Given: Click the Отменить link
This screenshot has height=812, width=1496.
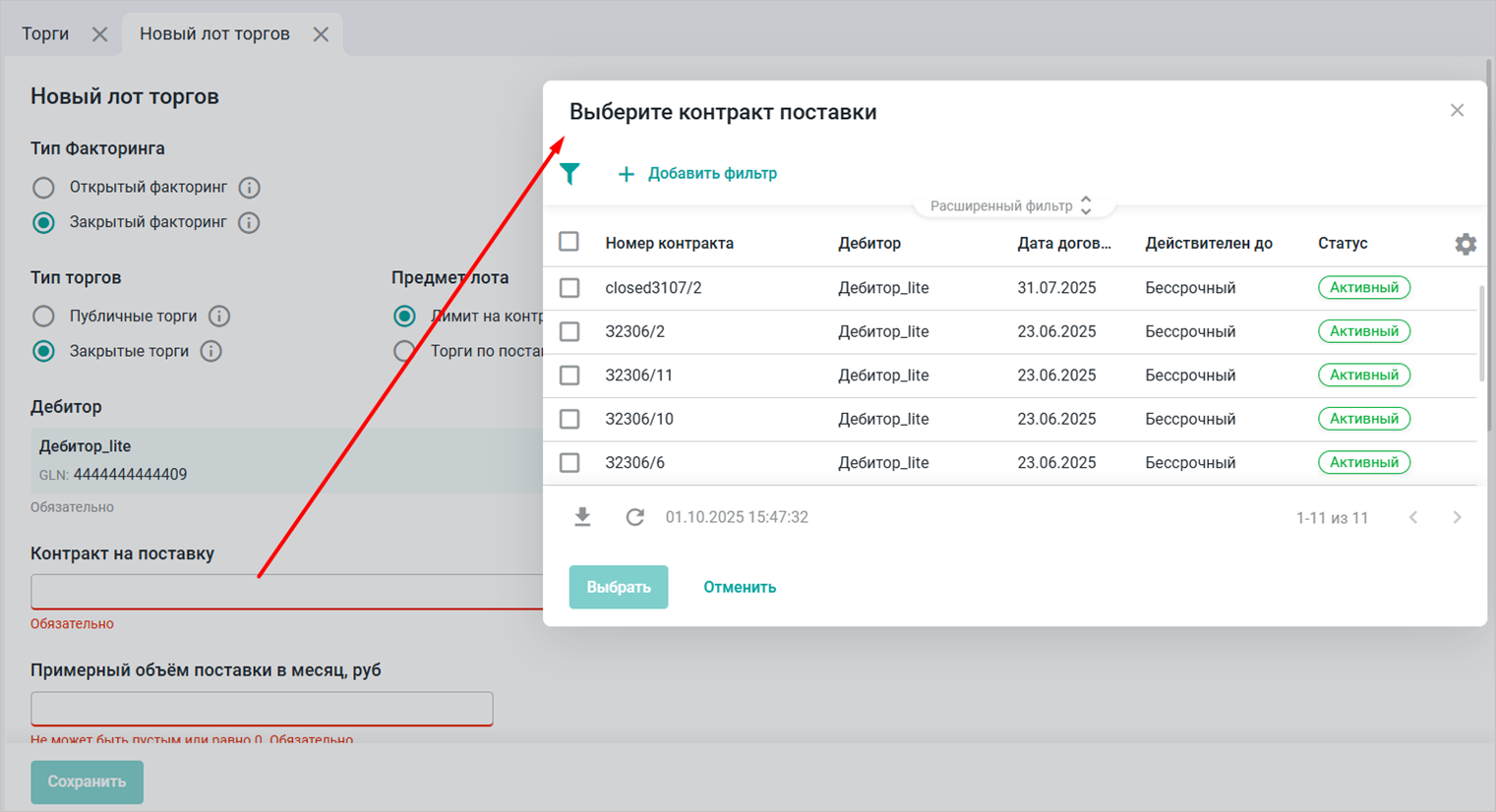Looking at the screenshot, I should point(740,587).
